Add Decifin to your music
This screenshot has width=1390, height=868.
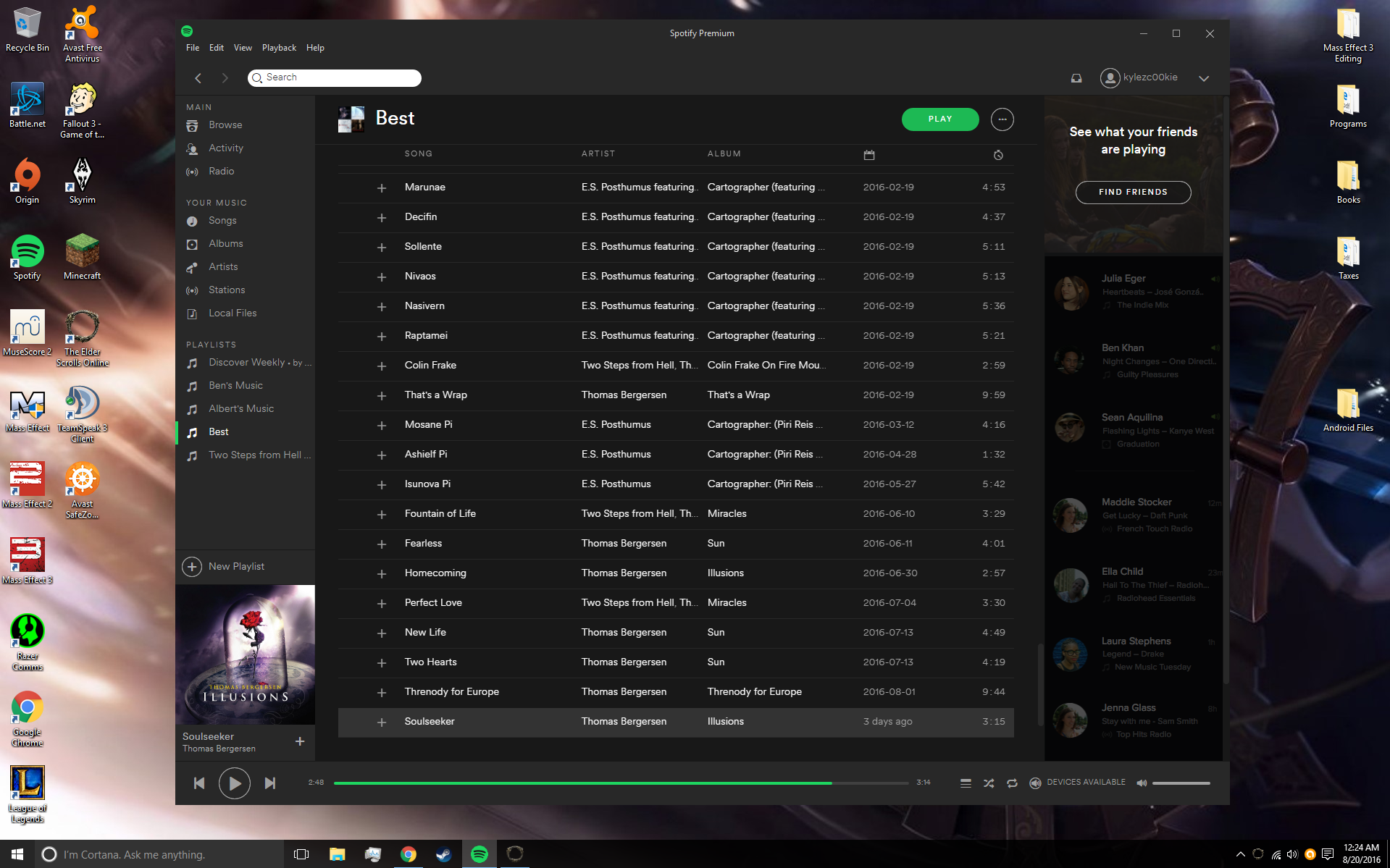click(x=382, y=218)
